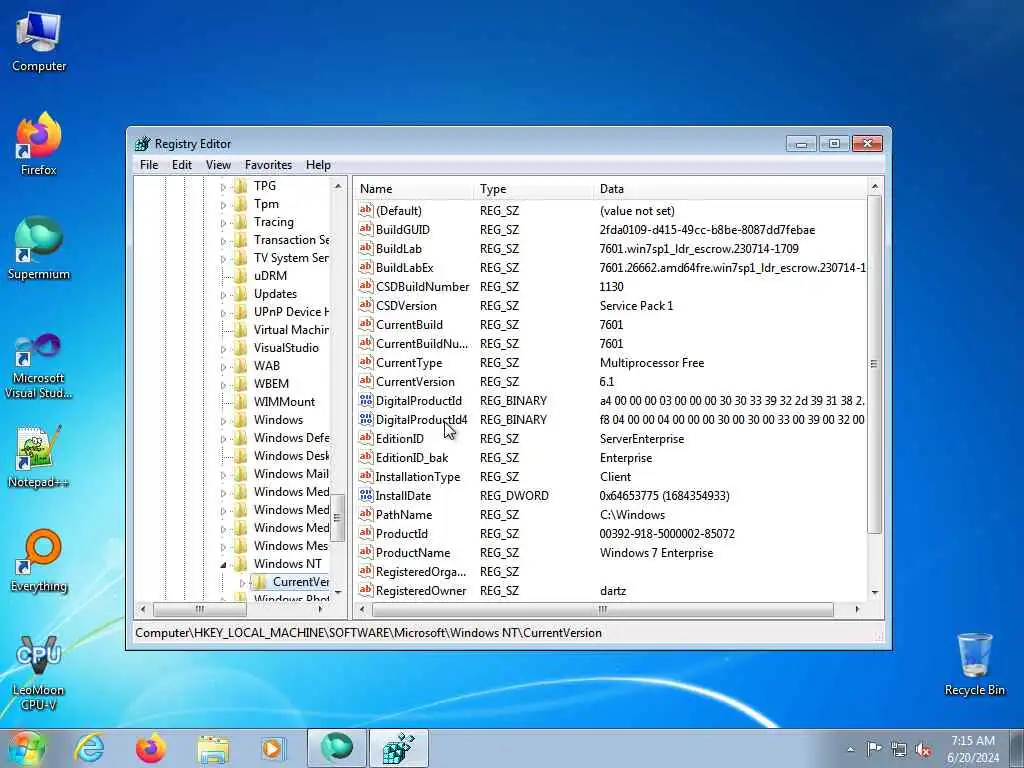Click the registry path in status bar

tap(368, 632)
